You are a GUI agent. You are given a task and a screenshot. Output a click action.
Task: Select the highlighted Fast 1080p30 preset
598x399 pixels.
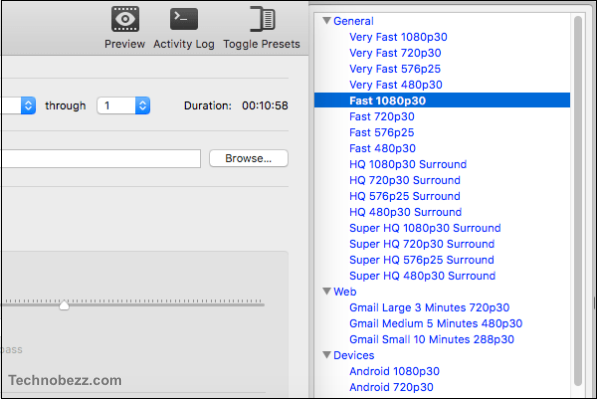point(442,101)
